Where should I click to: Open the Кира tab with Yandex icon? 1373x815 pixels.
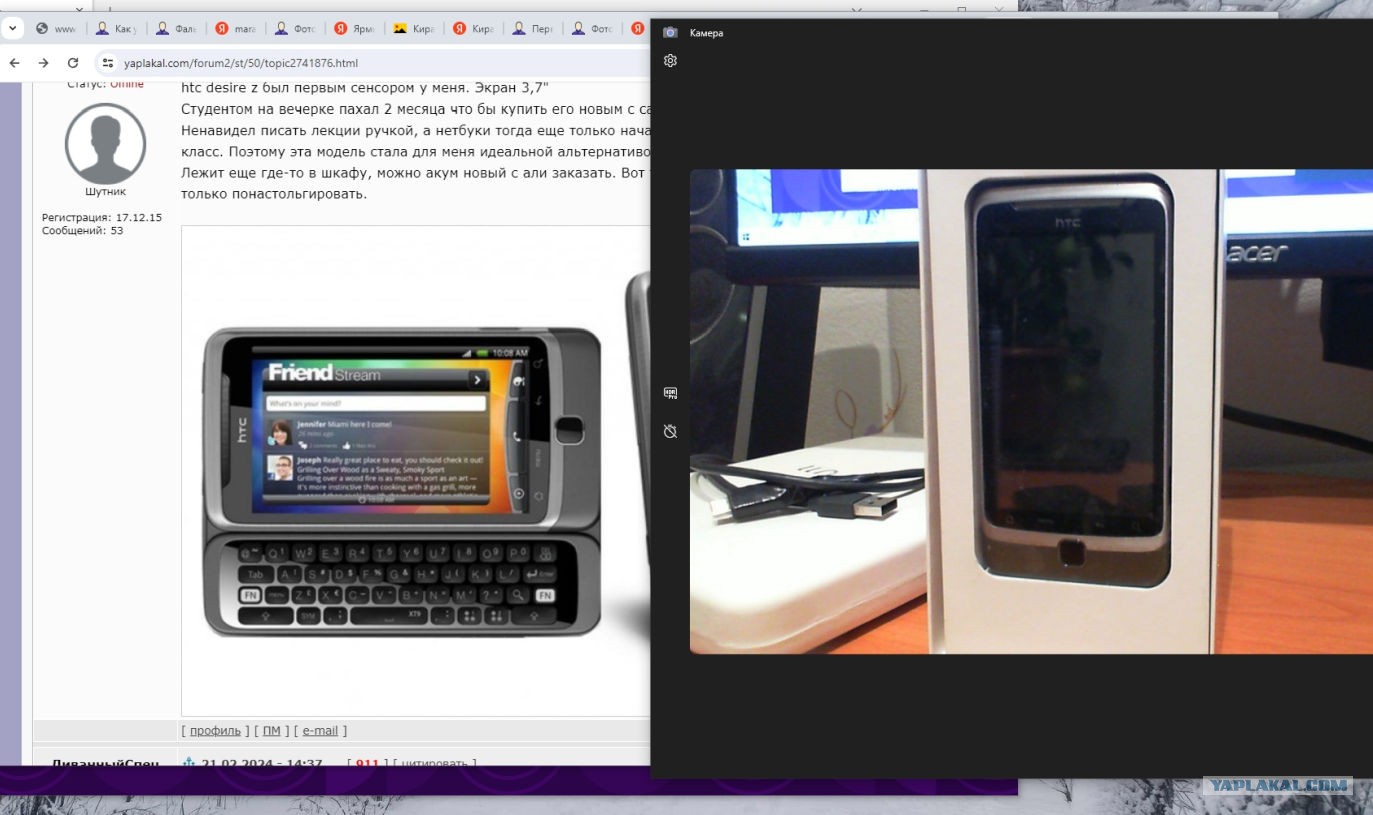point(474,29)
